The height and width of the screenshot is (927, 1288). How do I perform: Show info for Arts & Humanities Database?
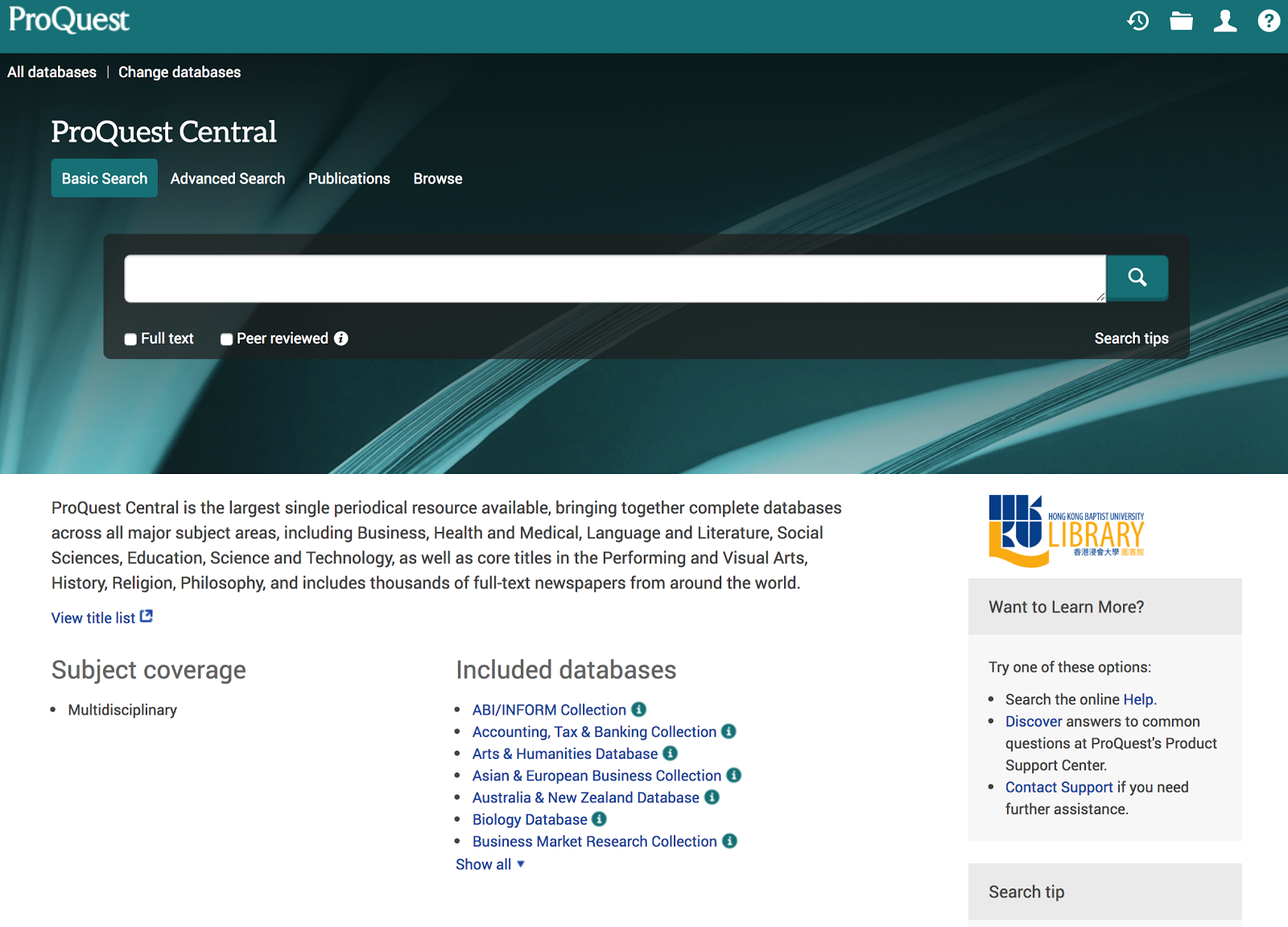(670, 753)
